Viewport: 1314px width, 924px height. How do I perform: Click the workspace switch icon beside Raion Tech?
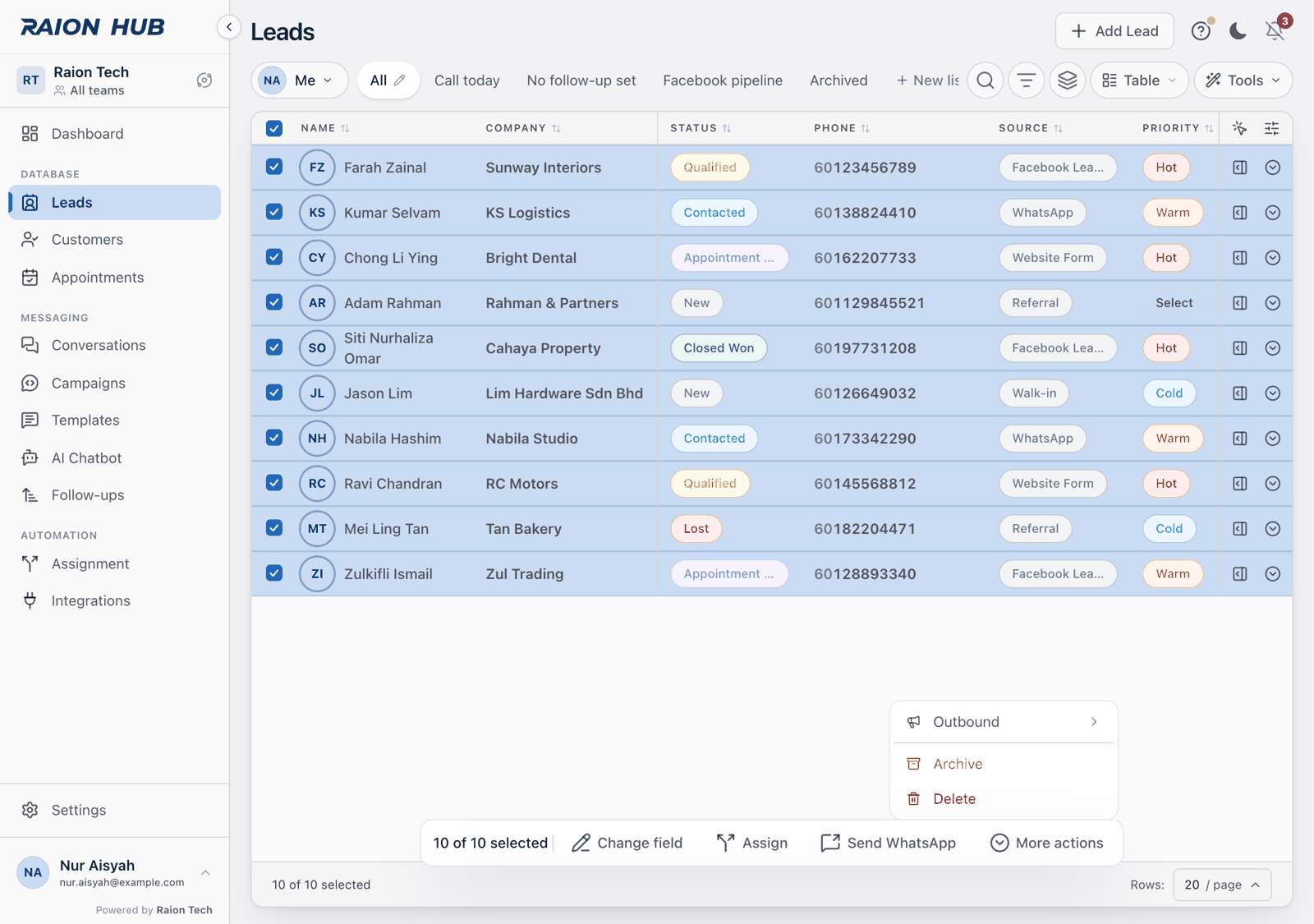(x=204, y=80)
